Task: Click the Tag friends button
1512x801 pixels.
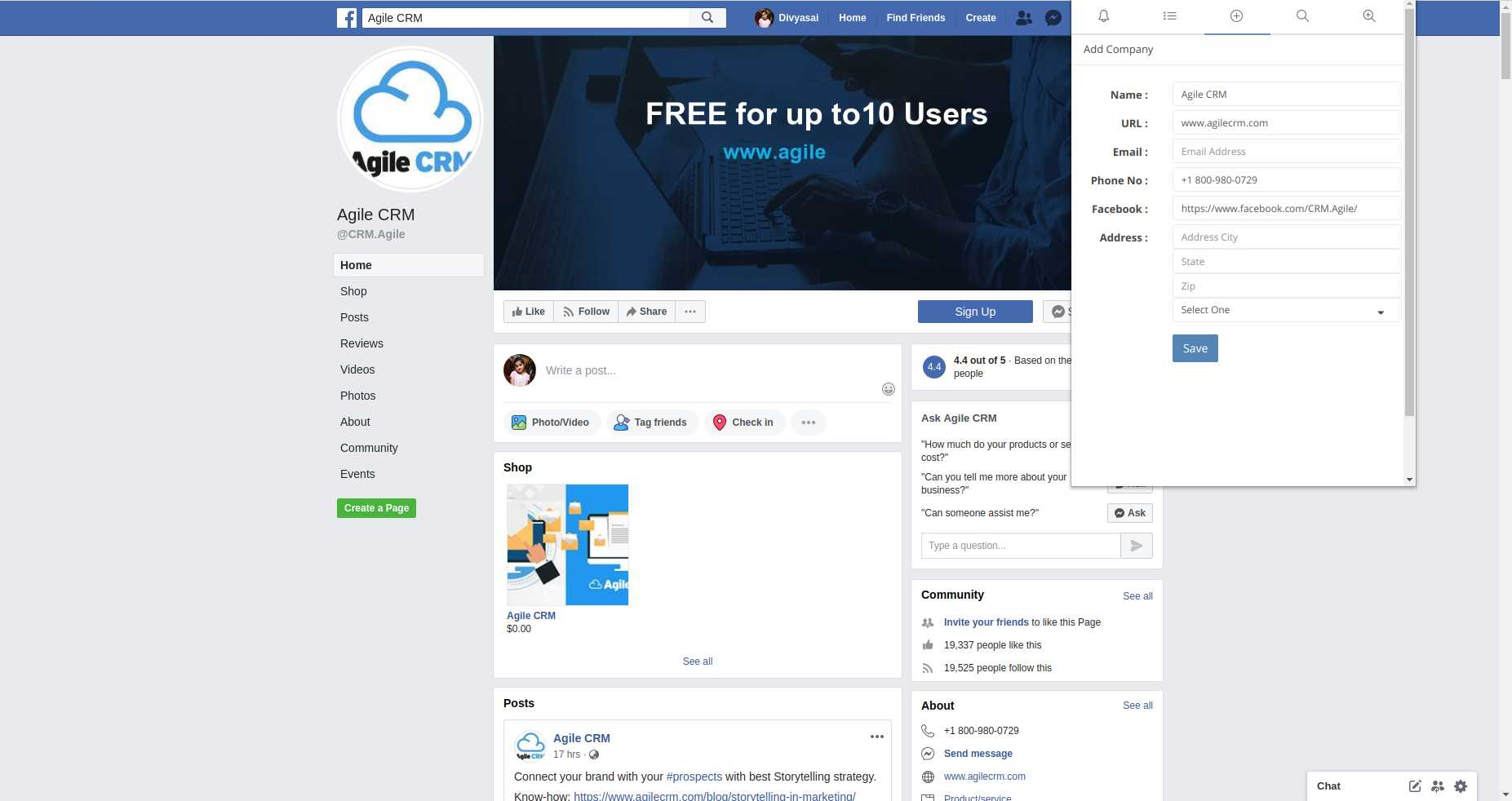Action: [651, 423]
